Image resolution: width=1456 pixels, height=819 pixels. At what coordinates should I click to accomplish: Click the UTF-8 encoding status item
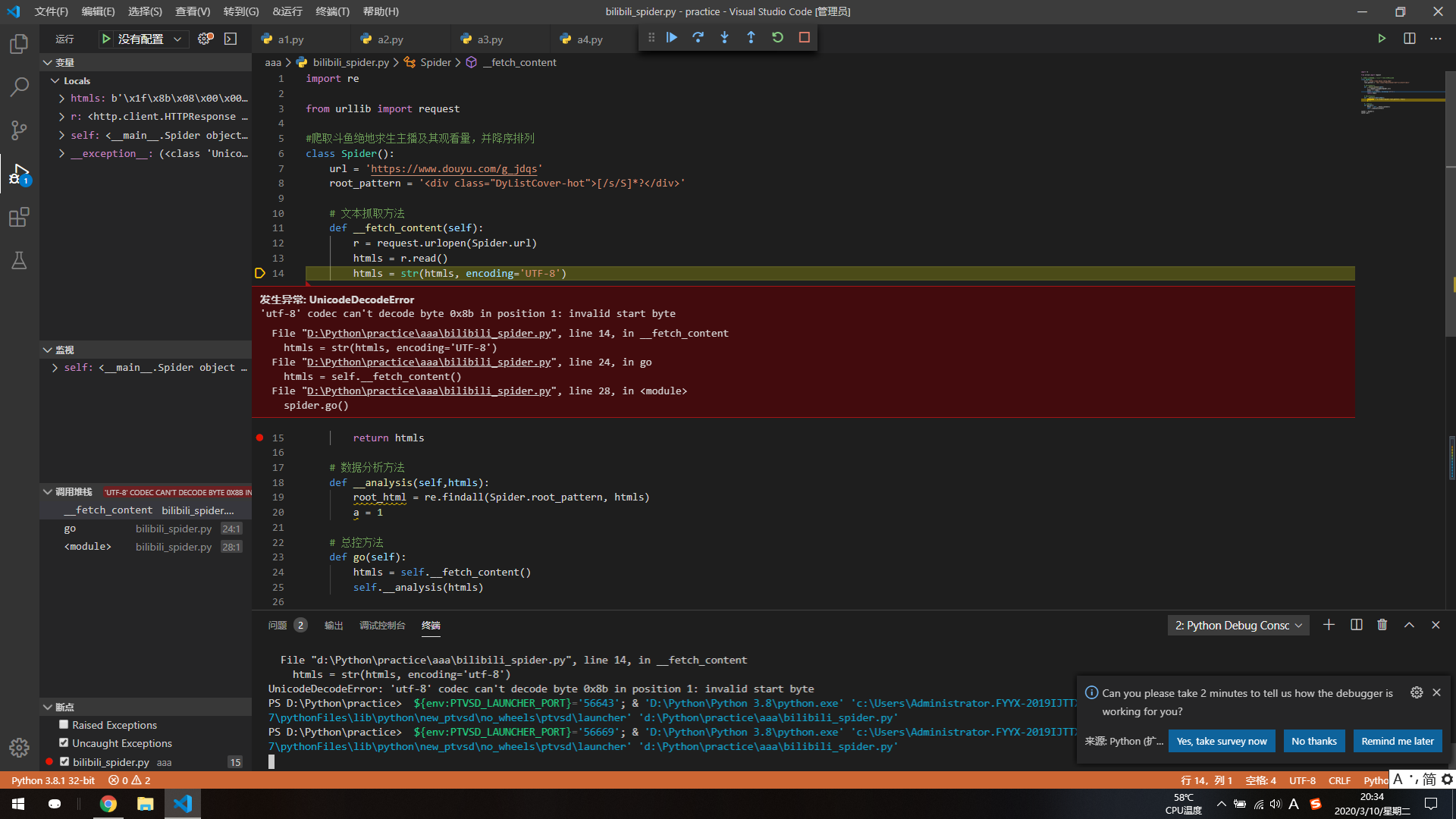point(1303,780)
